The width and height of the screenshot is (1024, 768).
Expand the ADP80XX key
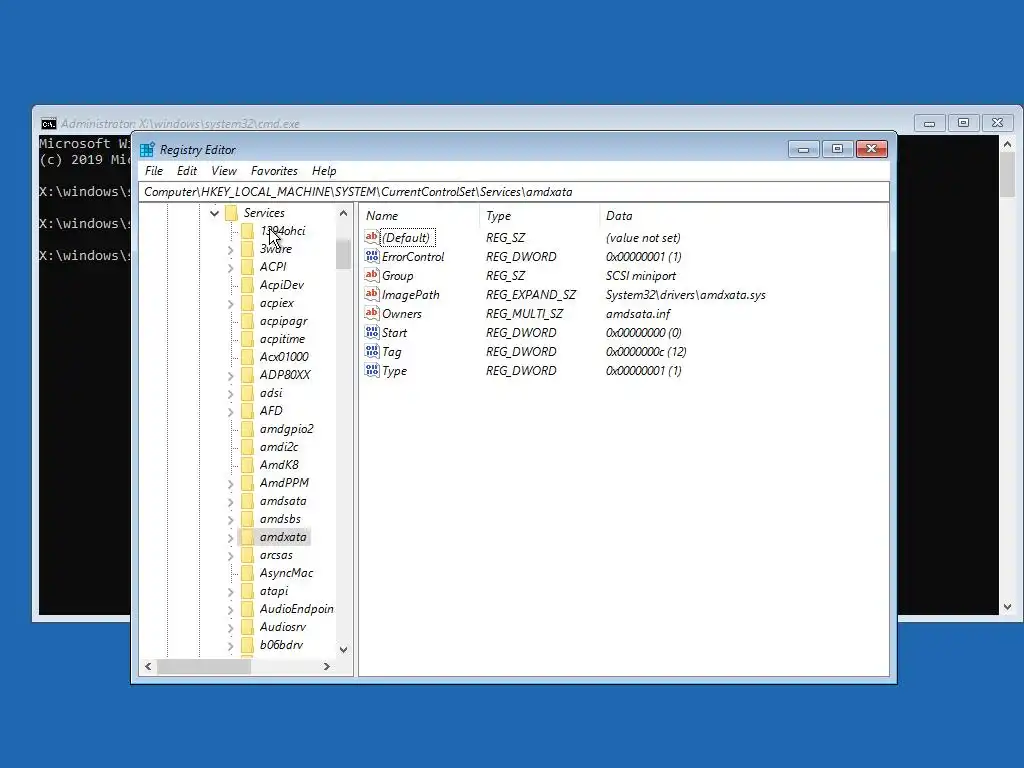(231, 376)
